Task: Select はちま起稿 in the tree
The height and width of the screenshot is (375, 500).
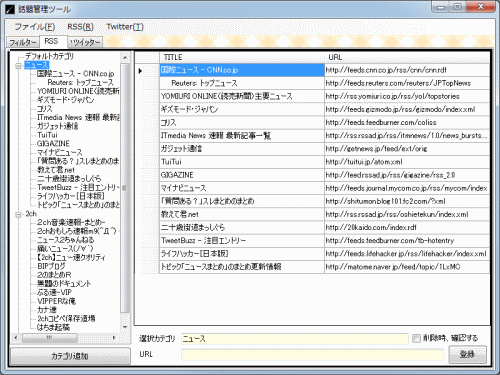Action: tap(53, 327)
